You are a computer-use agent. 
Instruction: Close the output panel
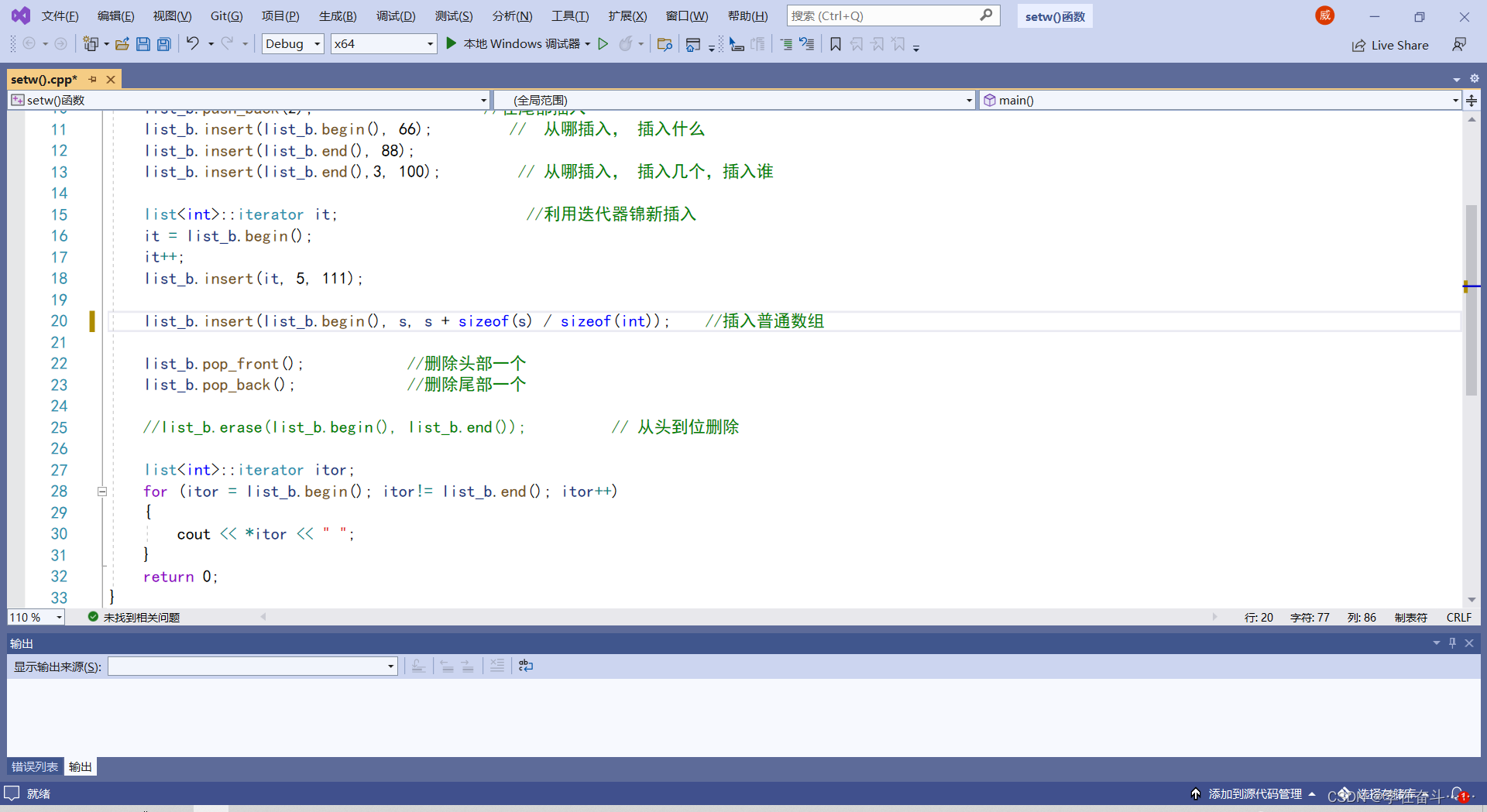pos(1469,642)
